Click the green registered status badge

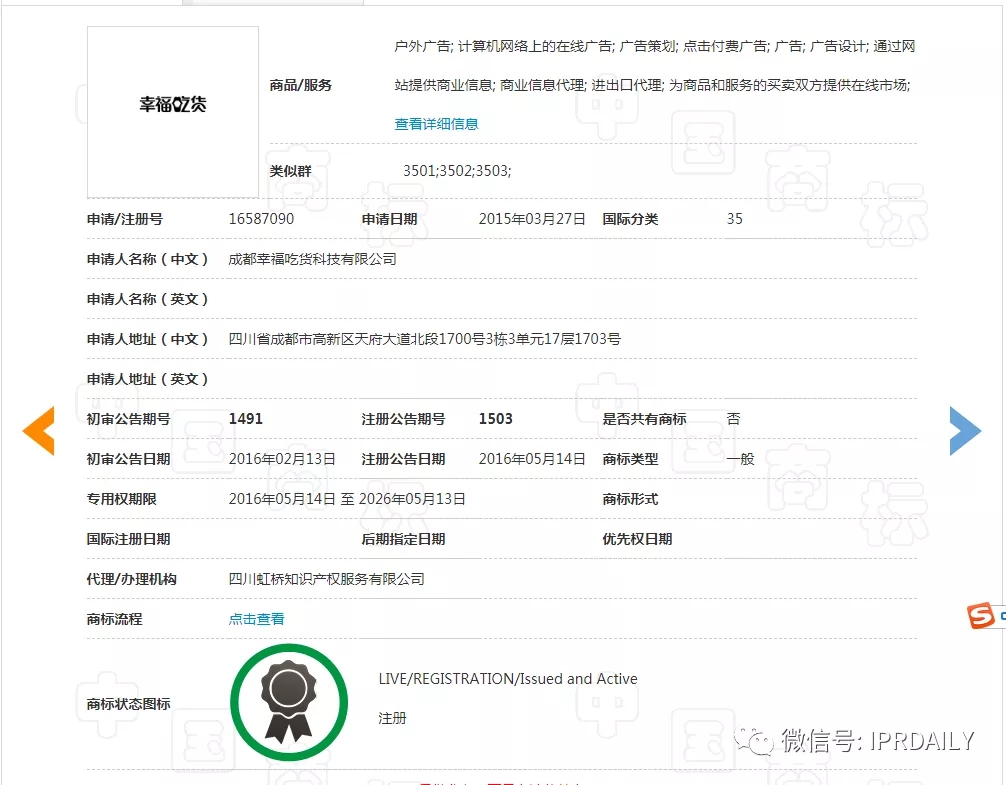289,703
